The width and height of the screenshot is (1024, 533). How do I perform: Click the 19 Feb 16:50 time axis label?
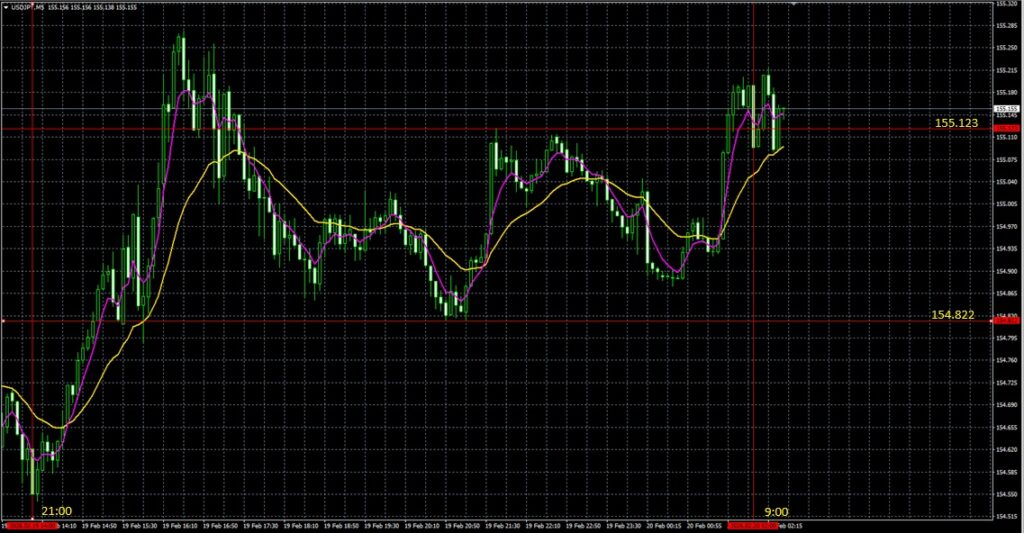(221, 526)
